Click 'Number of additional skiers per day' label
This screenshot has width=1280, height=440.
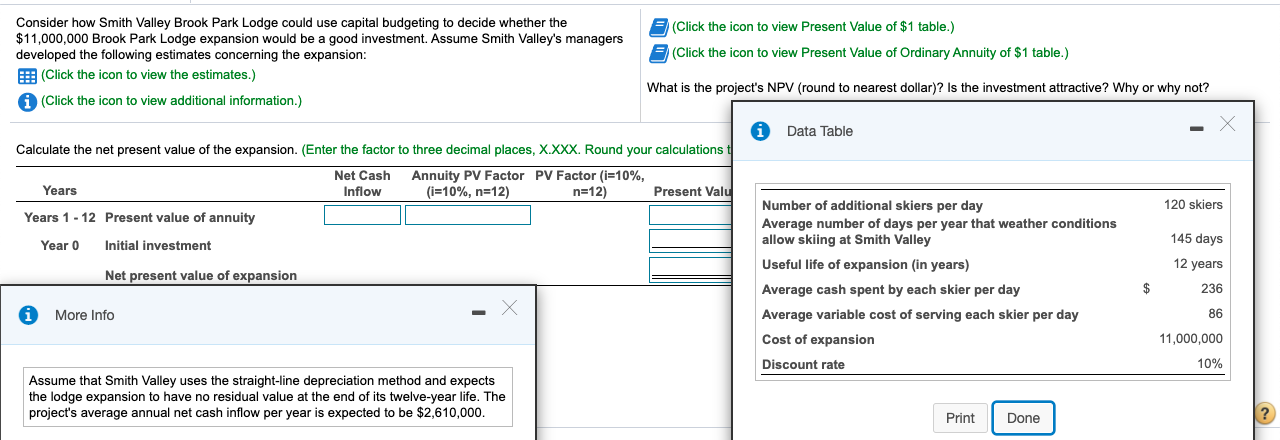point(872,206)
